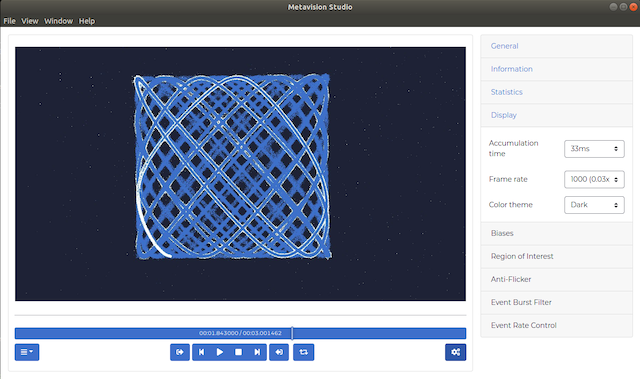This screenshot has height=379, width=640.
Task: Stop the playback
Action: point(238,352)
